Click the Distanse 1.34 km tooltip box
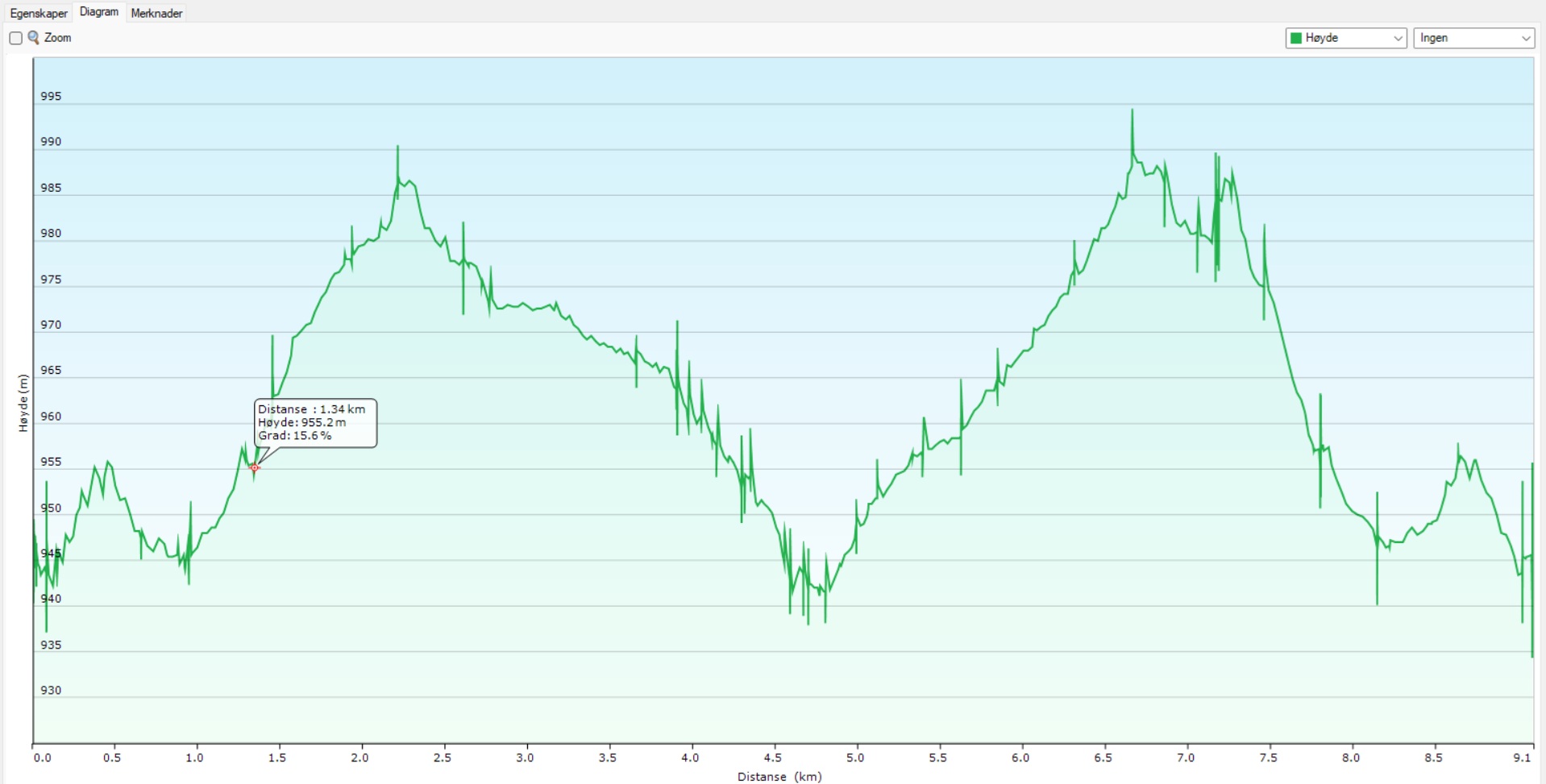The height and width of the screenshot is (784, 1546). click(x=315, y=422)
